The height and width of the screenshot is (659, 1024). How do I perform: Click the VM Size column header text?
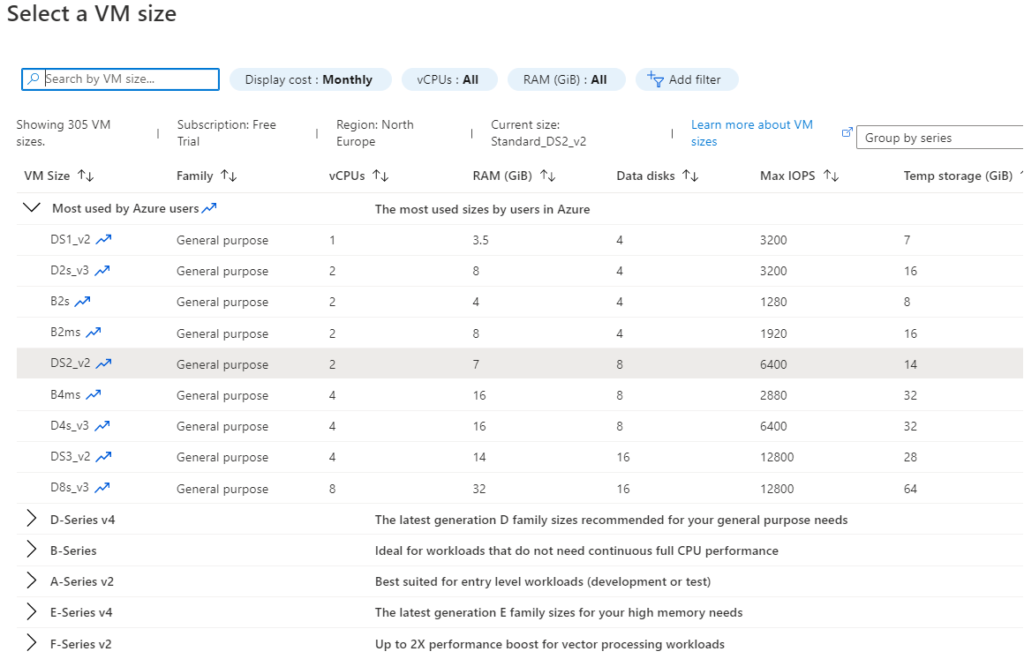pos(47,176)
